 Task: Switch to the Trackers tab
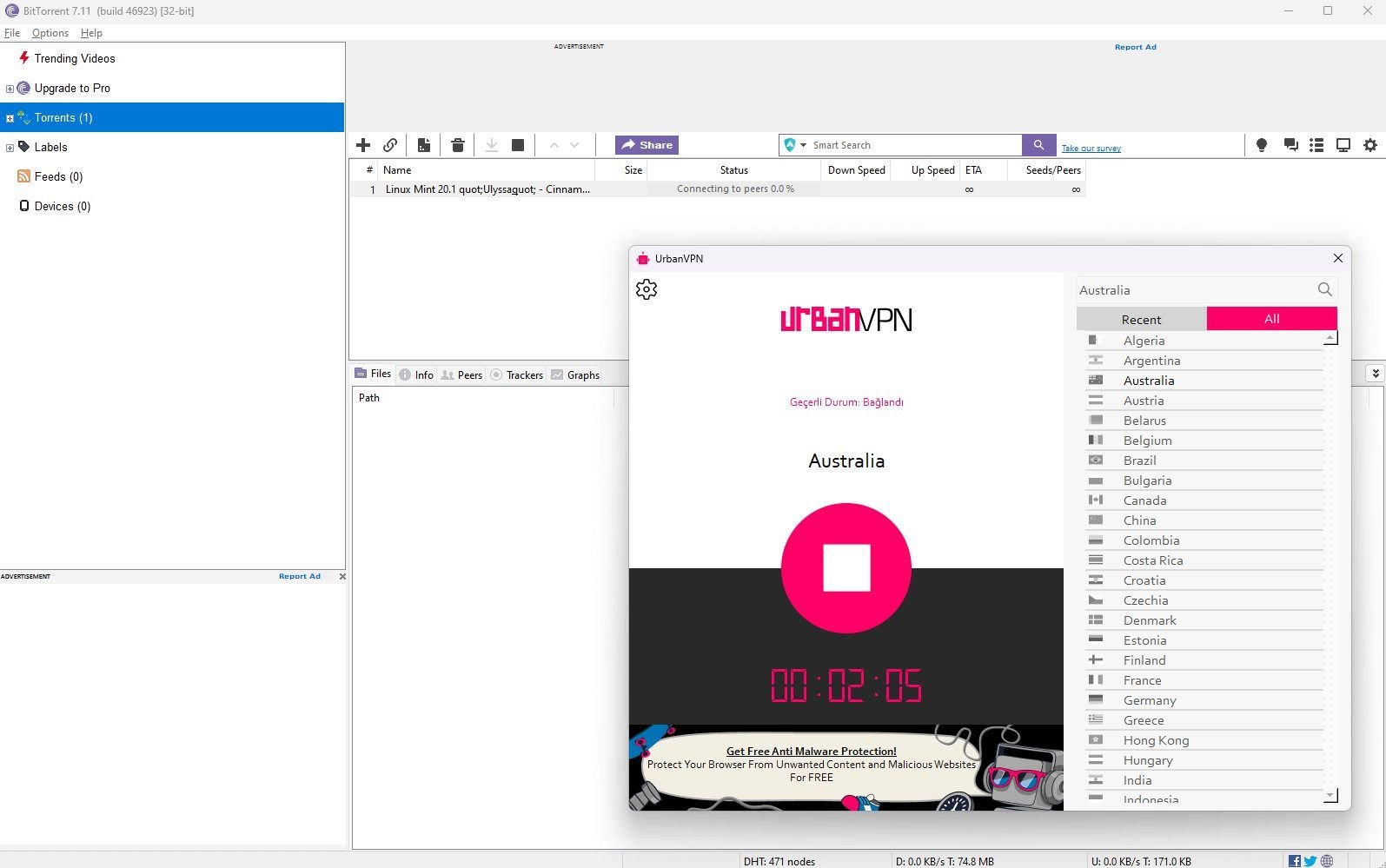click(517, 374)
